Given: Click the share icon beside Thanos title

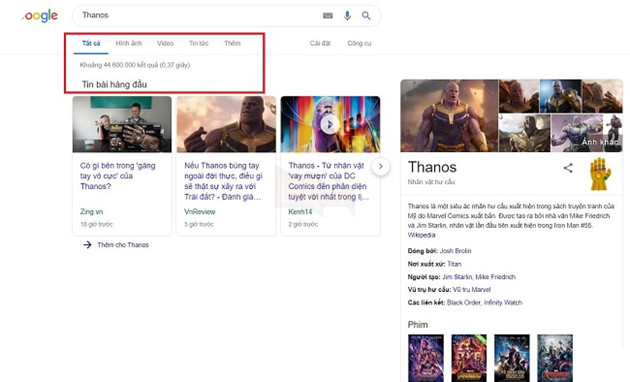Looking at the screenshot, I should click(568, 168).
